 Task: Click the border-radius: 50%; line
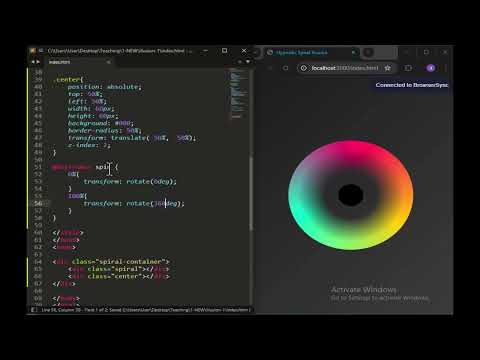point(105,131)
